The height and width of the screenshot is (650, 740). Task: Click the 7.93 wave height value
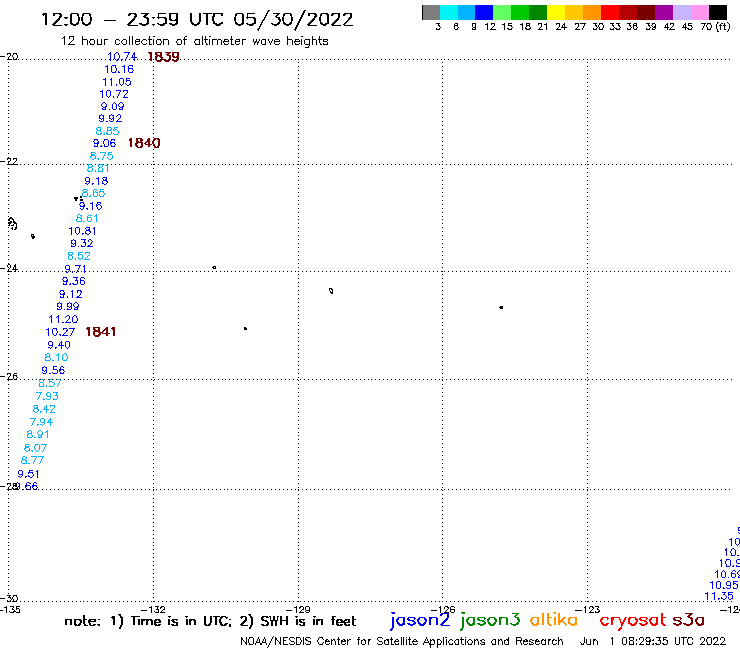pyautogui.click(x=47, y=396)
